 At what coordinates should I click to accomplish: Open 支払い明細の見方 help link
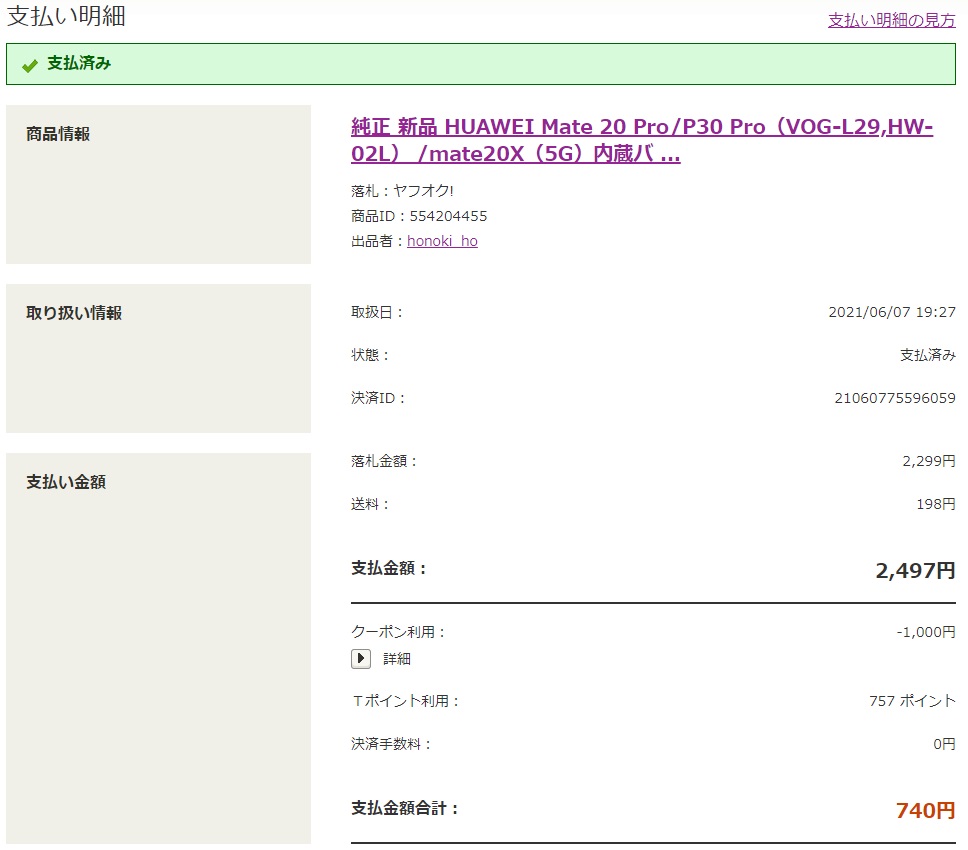891,20
